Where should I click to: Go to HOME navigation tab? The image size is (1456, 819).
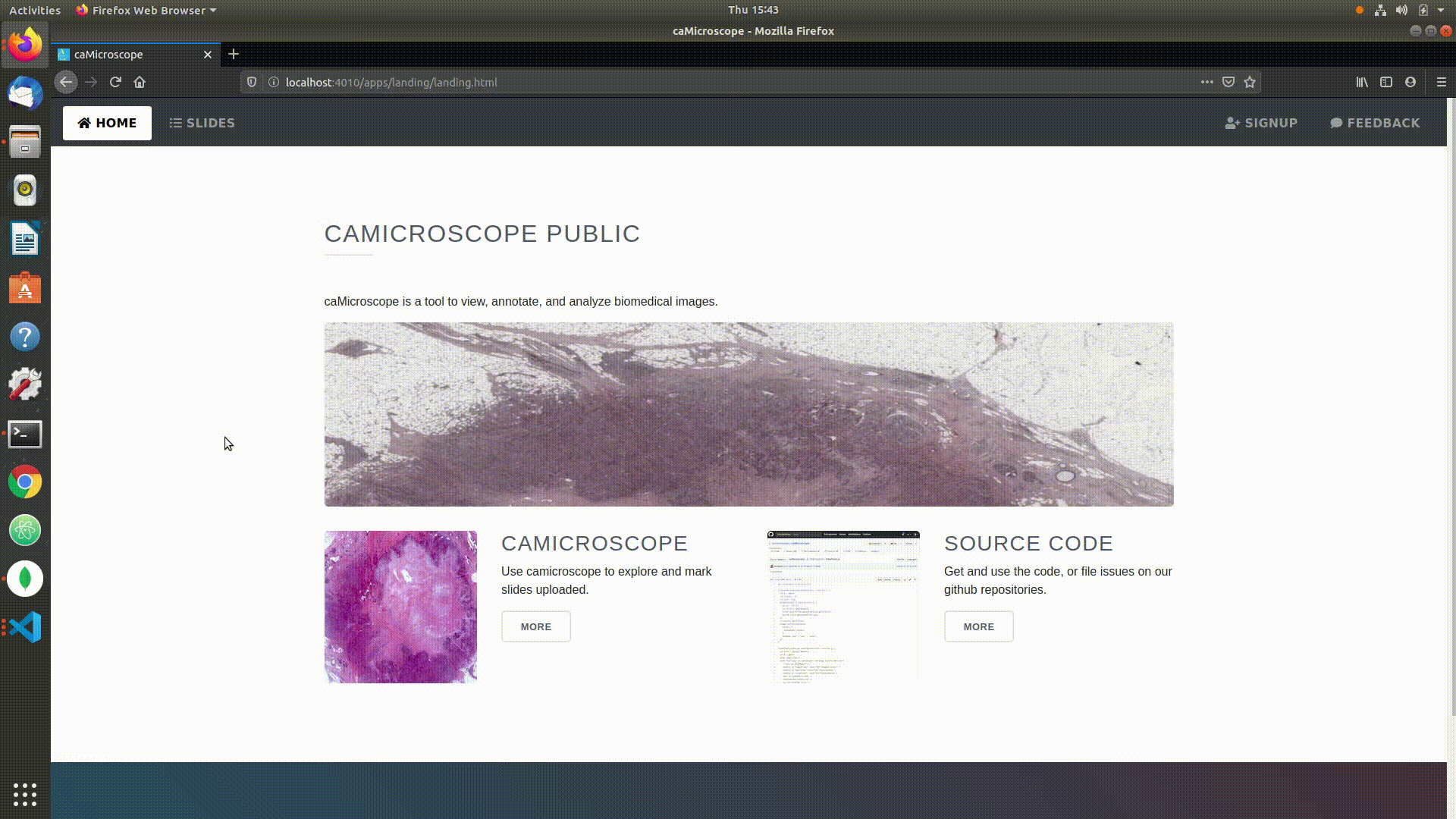click(x=107, y=123)
